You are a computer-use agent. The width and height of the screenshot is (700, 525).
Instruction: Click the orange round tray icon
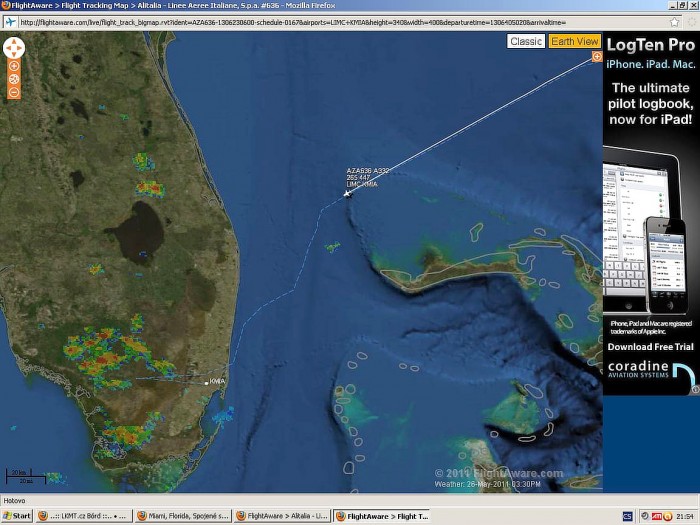coord(668,517)
